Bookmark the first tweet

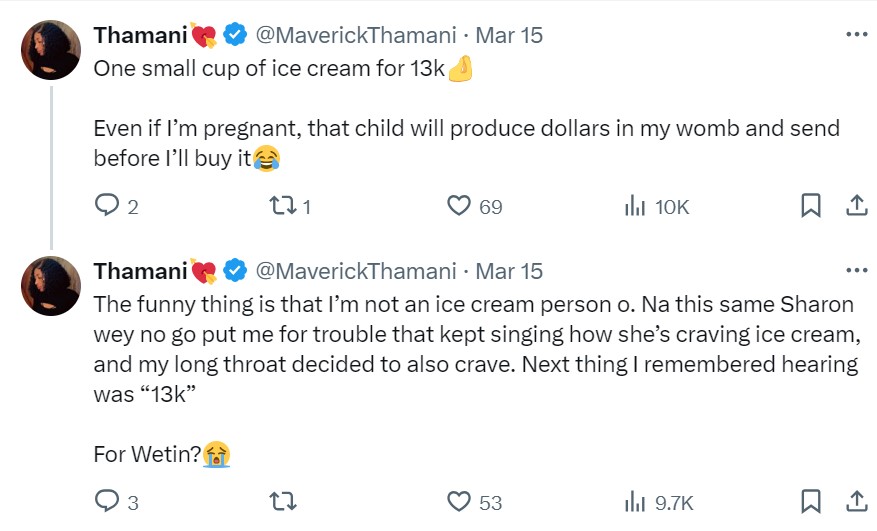[811, 206]
